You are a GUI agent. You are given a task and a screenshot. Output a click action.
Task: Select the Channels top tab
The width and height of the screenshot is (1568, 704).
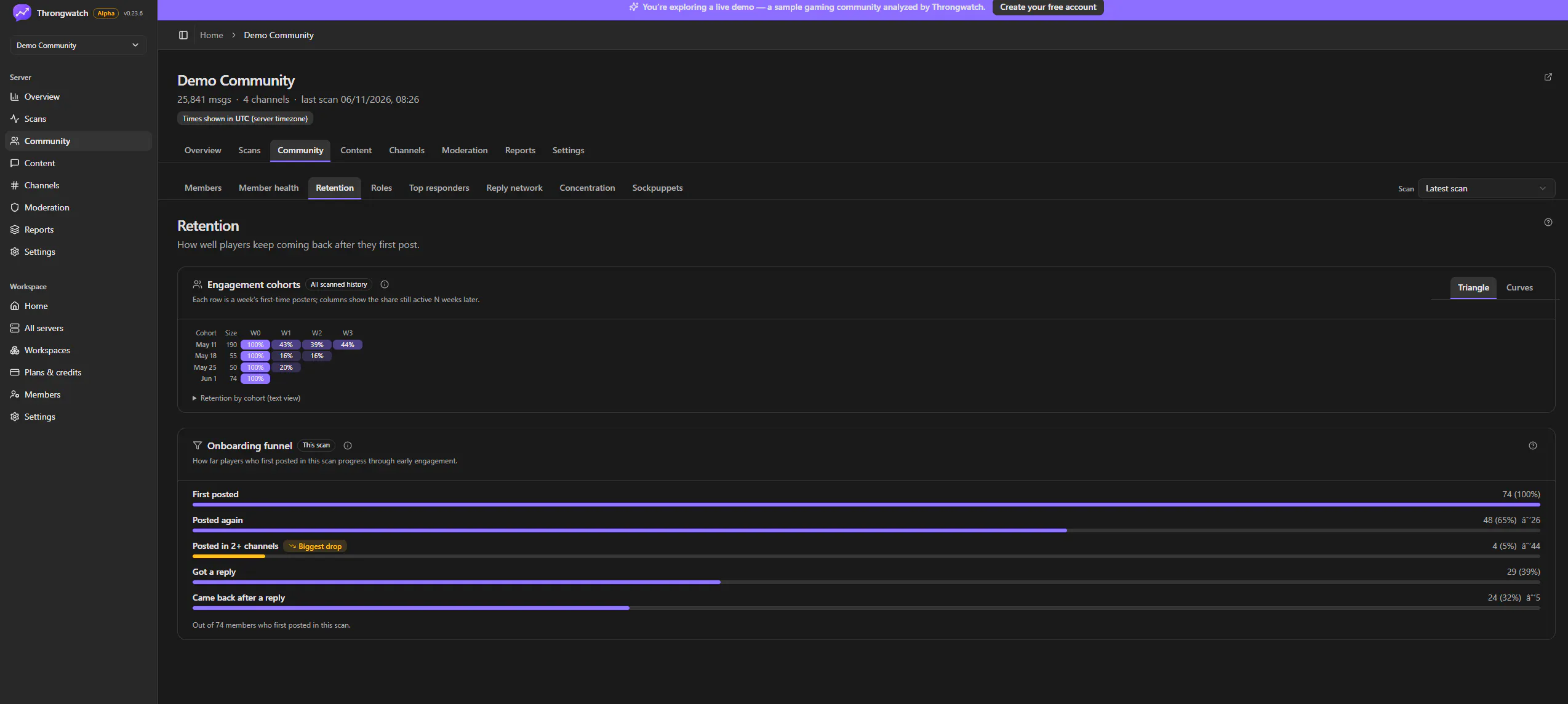point(407,150)
